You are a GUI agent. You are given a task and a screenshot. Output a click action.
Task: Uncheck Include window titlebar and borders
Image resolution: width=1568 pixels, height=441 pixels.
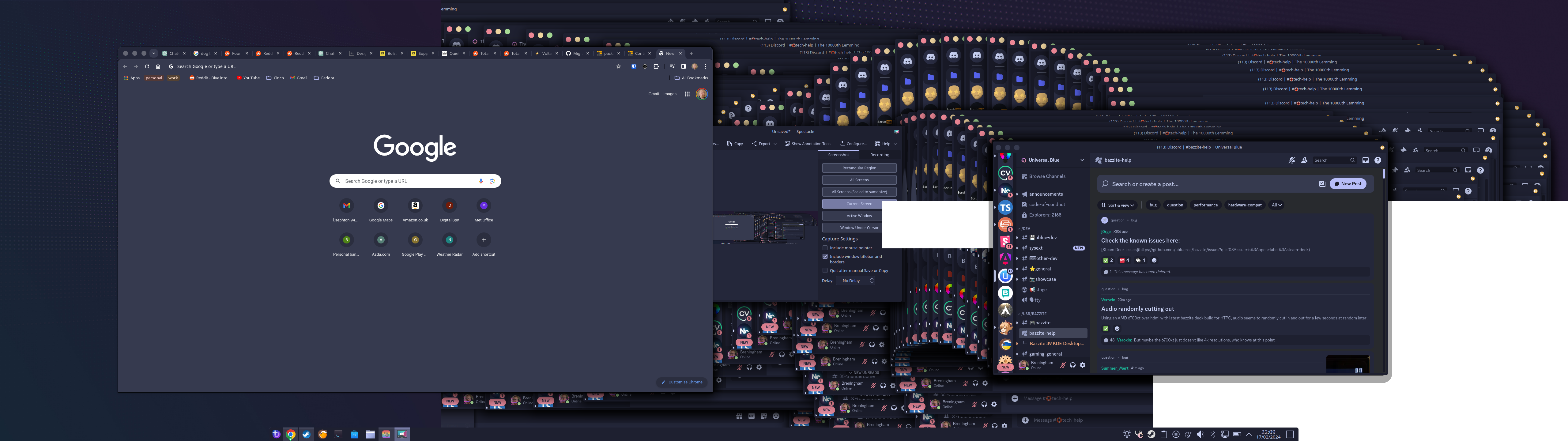click(825, 256)
